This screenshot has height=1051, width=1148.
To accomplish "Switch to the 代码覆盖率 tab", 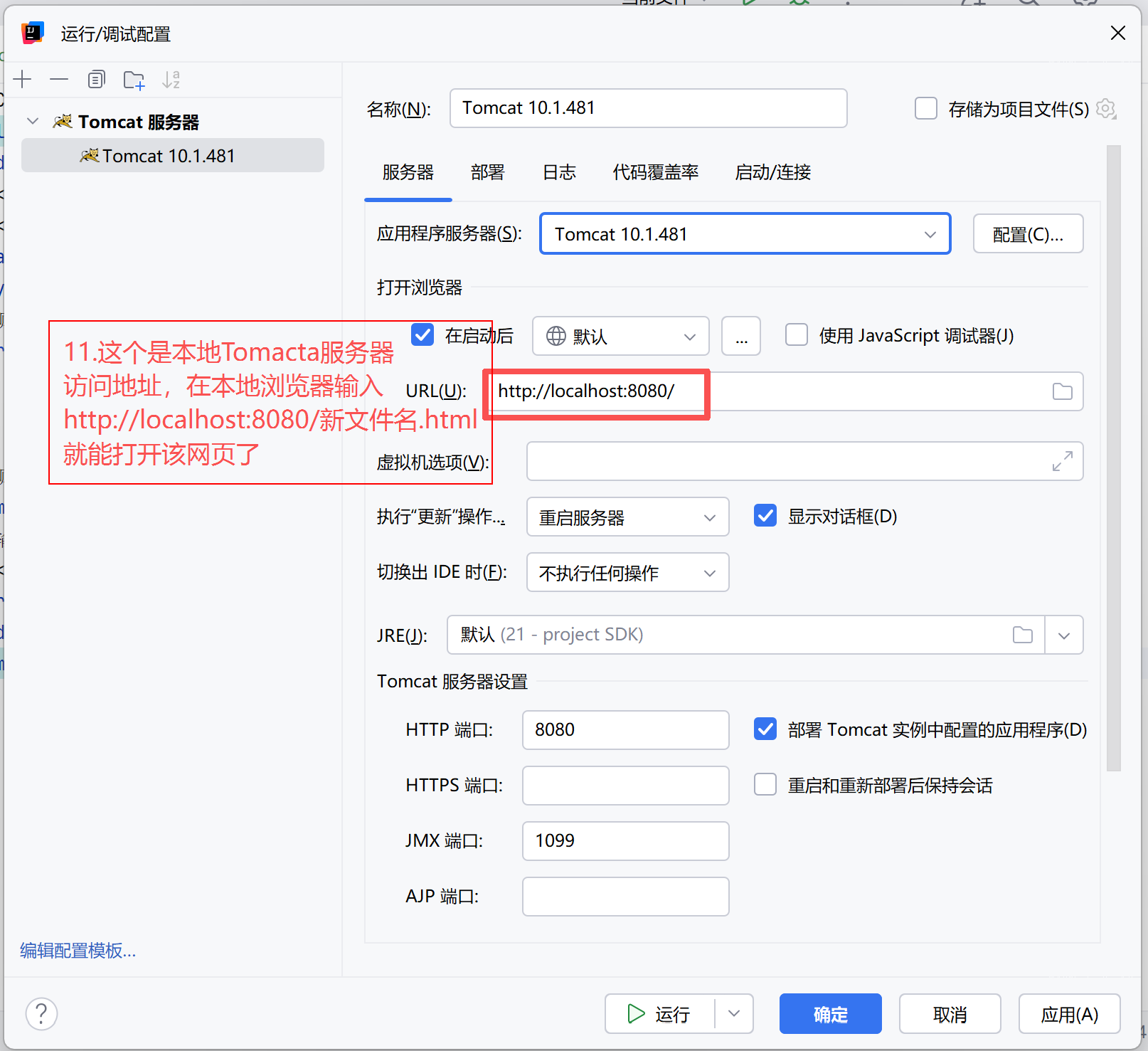I will coord(656,172).
